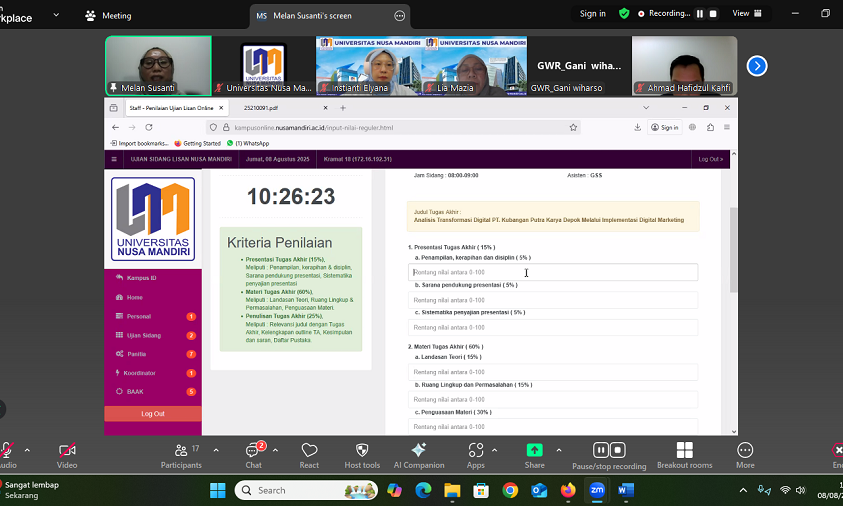Click the web page vertical scrollbar
Screen dimensions: 843x506
click(733, 250)
